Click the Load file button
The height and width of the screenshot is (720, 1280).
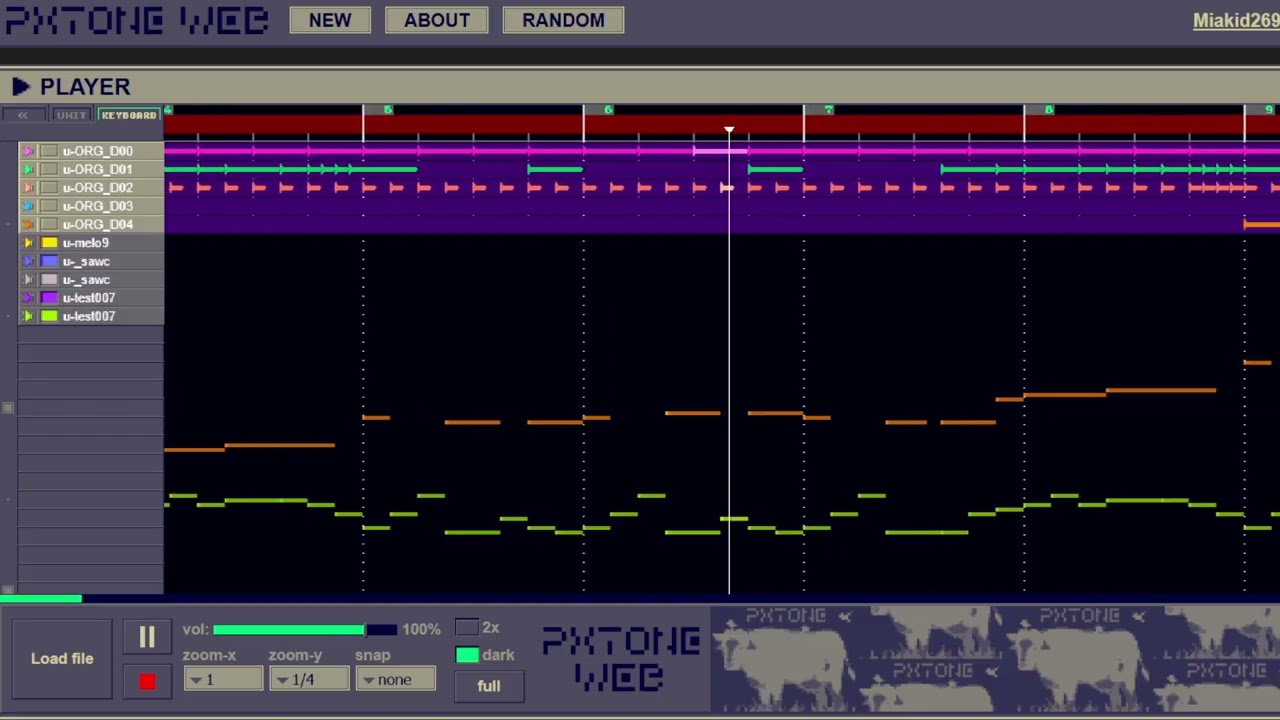62,658
